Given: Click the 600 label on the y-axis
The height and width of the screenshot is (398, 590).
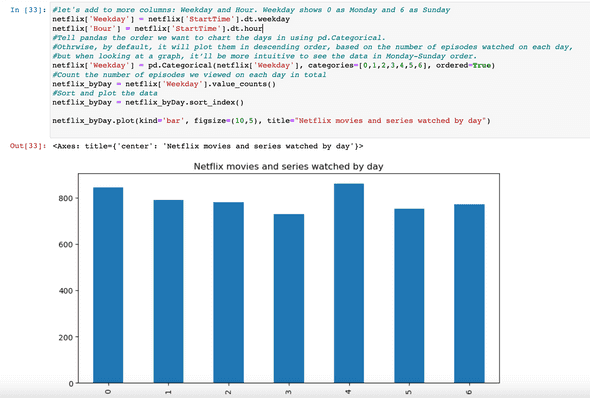Looking at the screenshot, I should [x=66, y=245].
